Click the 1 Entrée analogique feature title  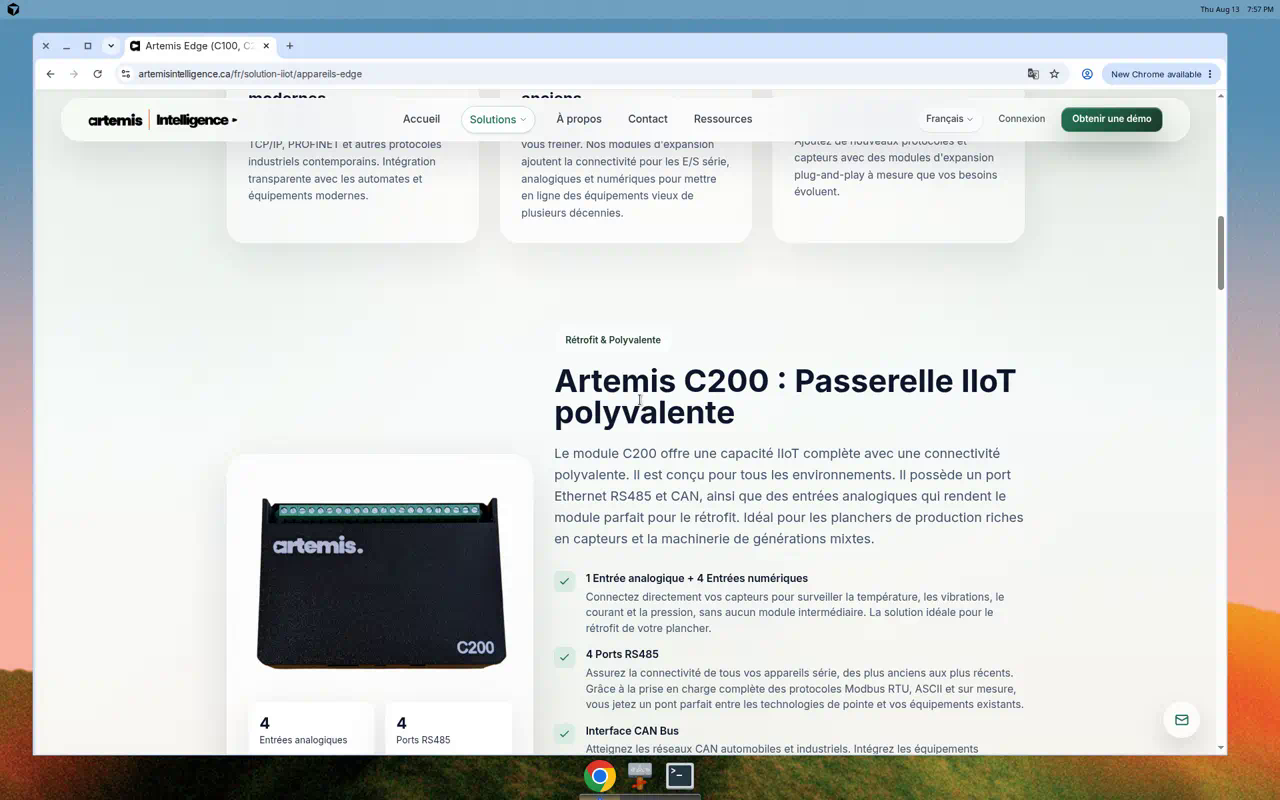[x=697, y=578]
